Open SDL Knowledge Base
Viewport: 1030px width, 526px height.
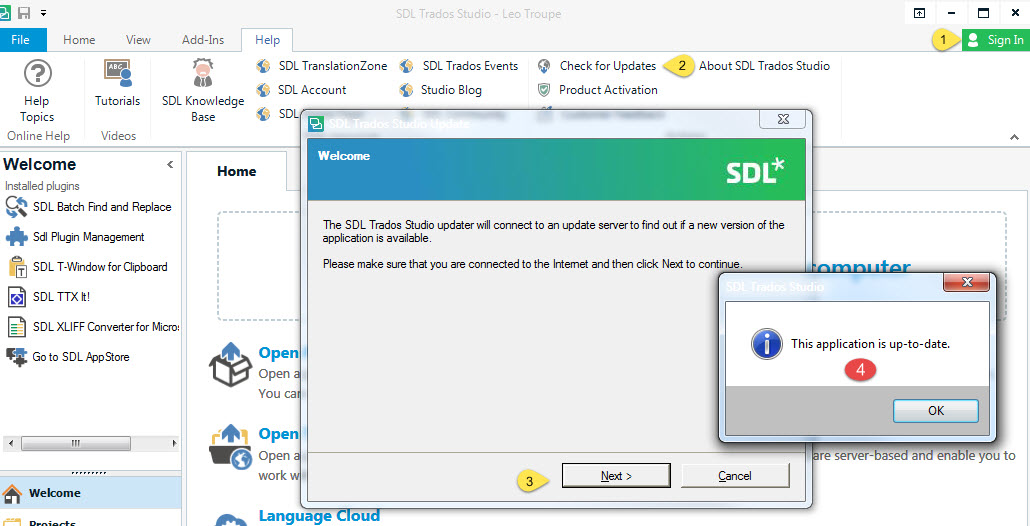coord(203,91)
